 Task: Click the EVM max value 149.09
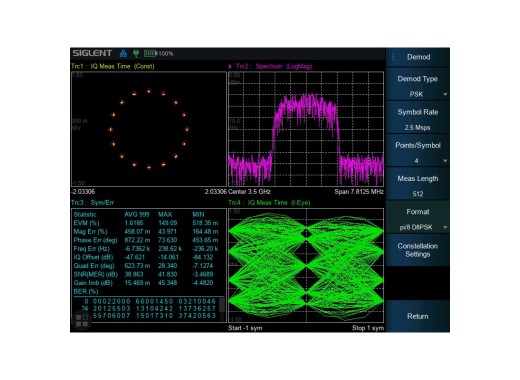coord(168,223)
